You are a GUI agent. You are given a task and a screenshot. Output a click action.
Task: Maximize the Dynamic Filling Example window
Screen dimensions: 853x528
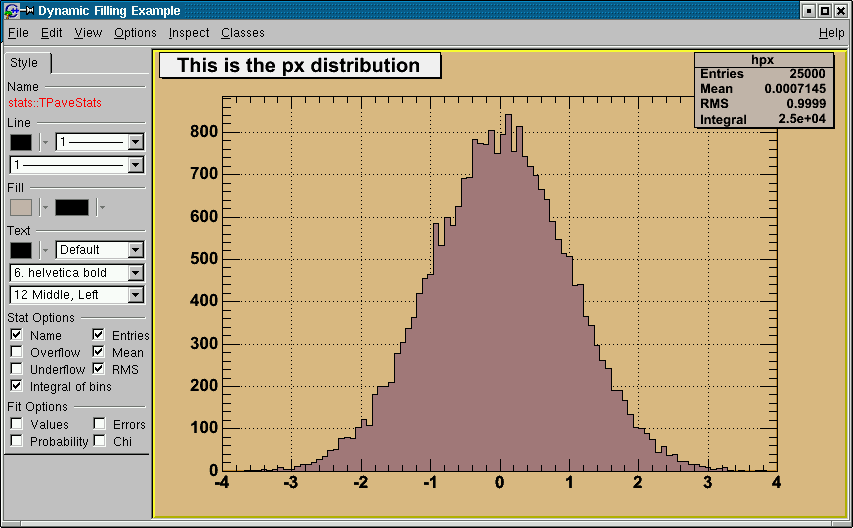[825, 11]
